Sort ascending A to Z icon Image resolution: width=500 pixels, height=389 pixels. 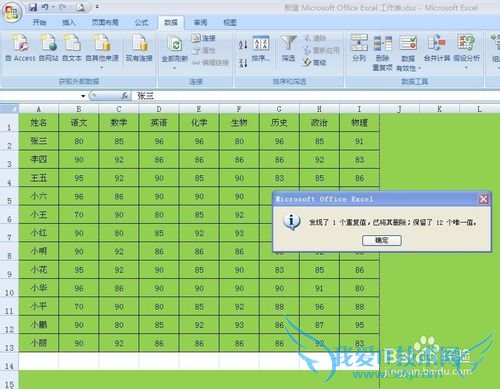click(243, 44)
